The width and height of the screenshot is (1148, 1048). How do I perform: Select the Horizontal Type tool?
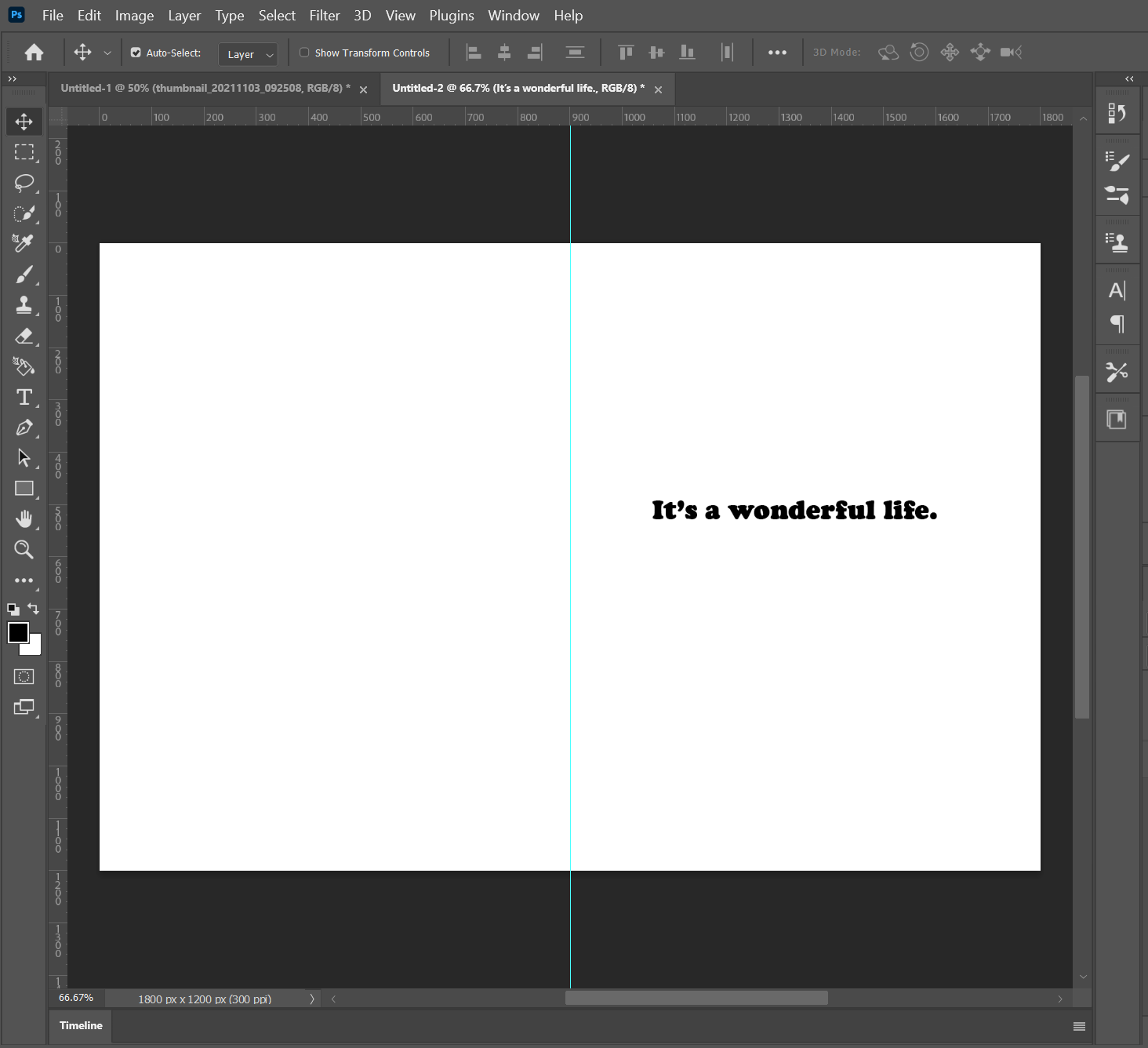(x=24, y=397)
